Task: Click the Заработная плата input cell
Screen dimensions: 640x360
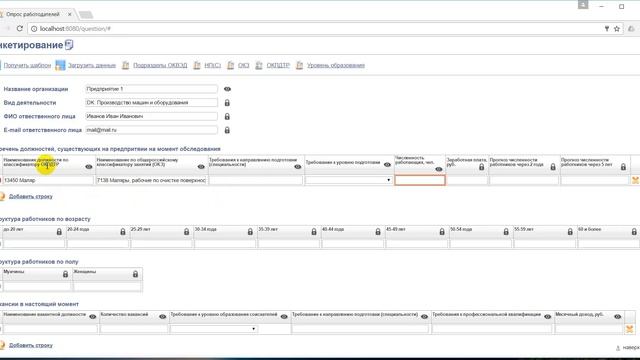Action: (x=467, y=180)
